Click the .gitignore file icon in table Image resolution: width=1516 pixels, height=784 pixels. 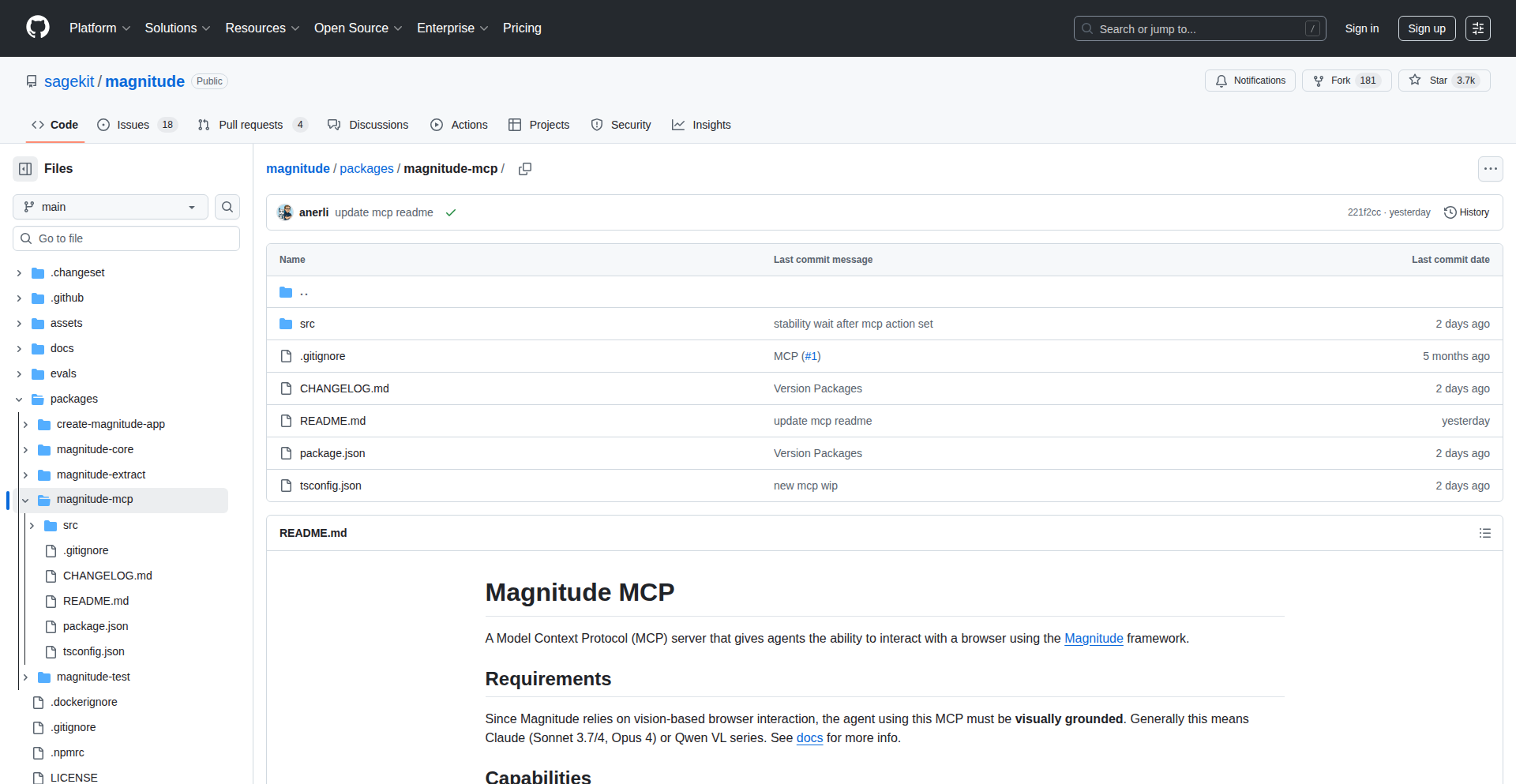[x=286, y=356]
